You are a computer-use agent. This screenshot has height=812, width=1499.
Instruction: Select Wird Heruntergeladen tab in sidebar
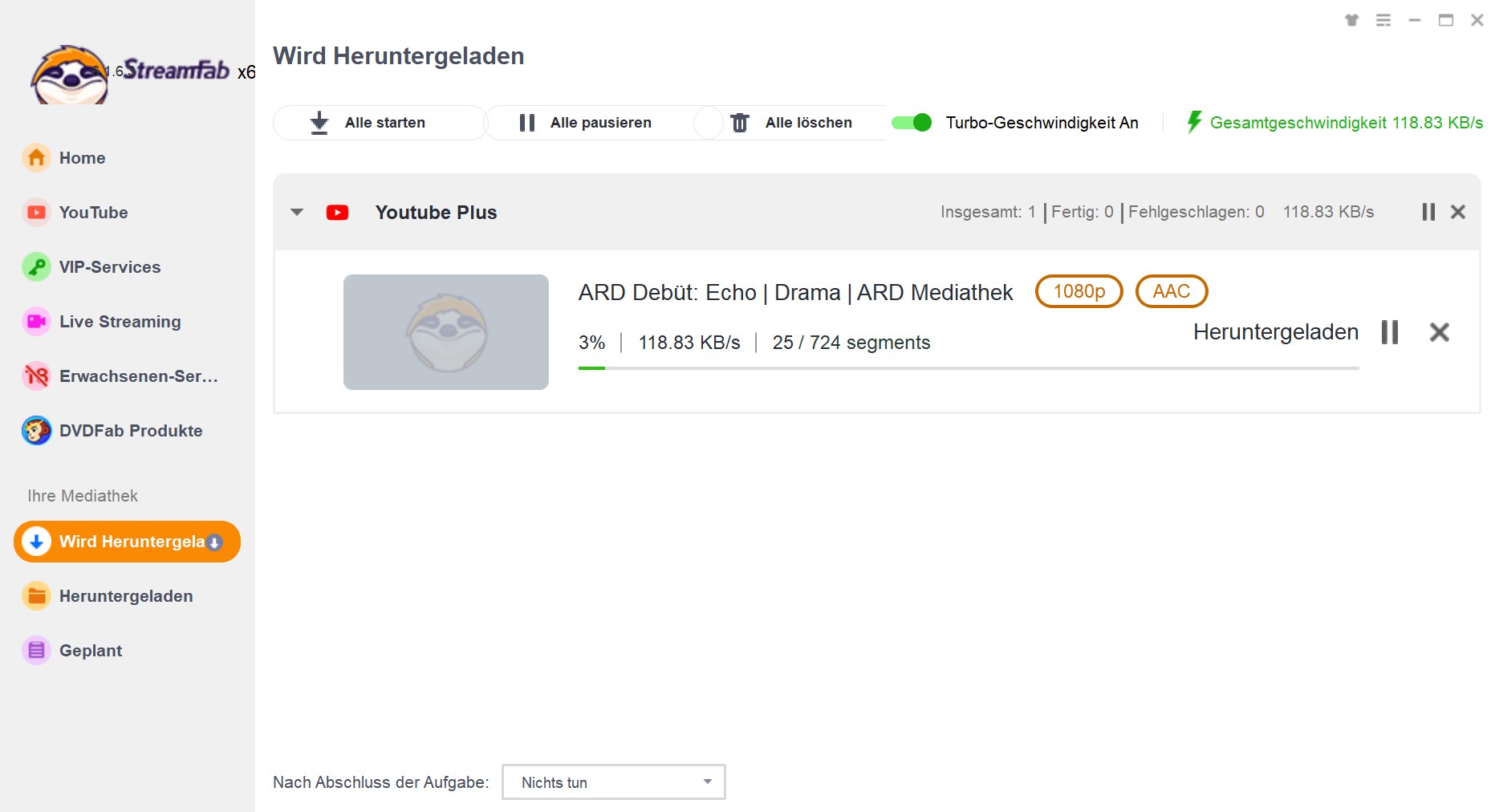pyautogui.click(x=128, y=542)
